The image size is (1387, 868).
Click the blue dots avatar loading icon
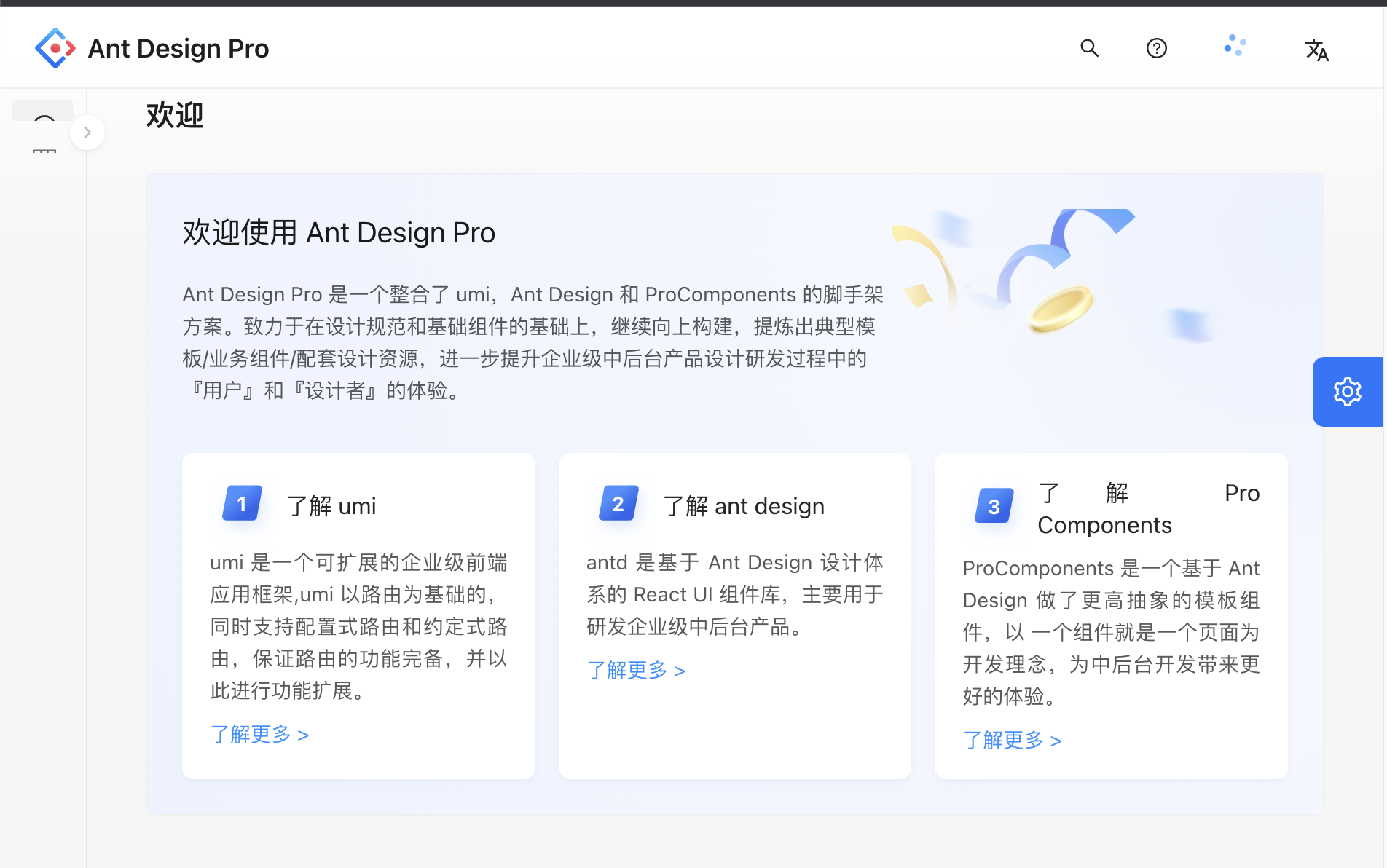point(1235,46)
